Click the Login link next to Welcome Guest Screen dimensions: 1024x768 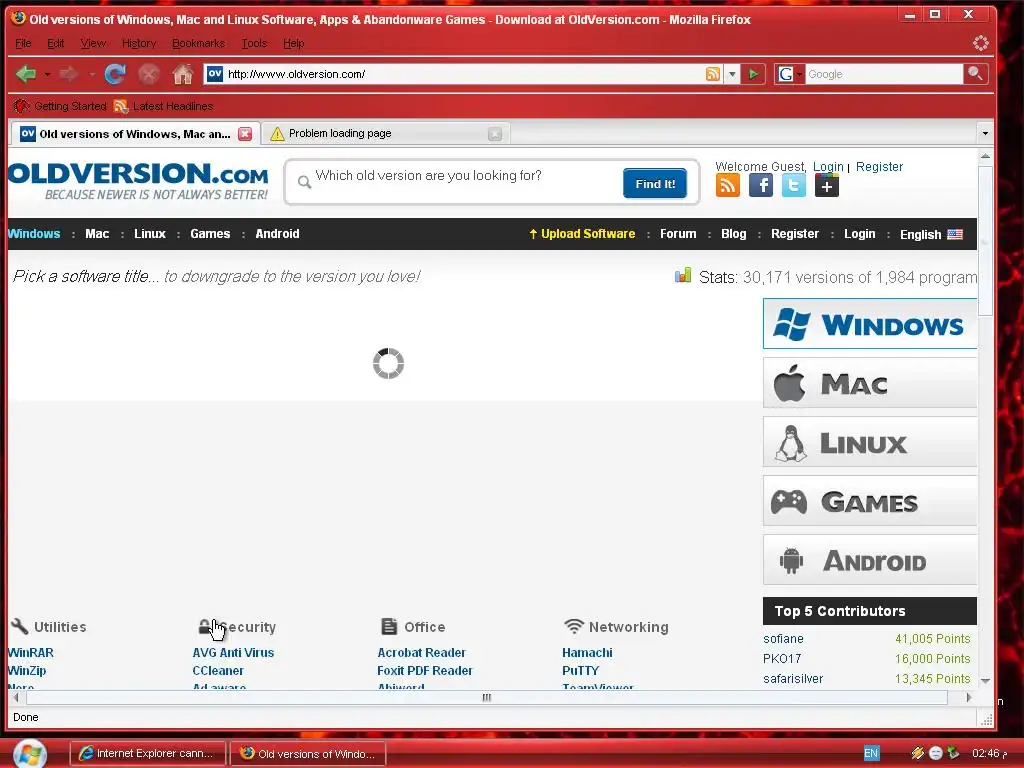pyautogui.click(x=828, y=167)
